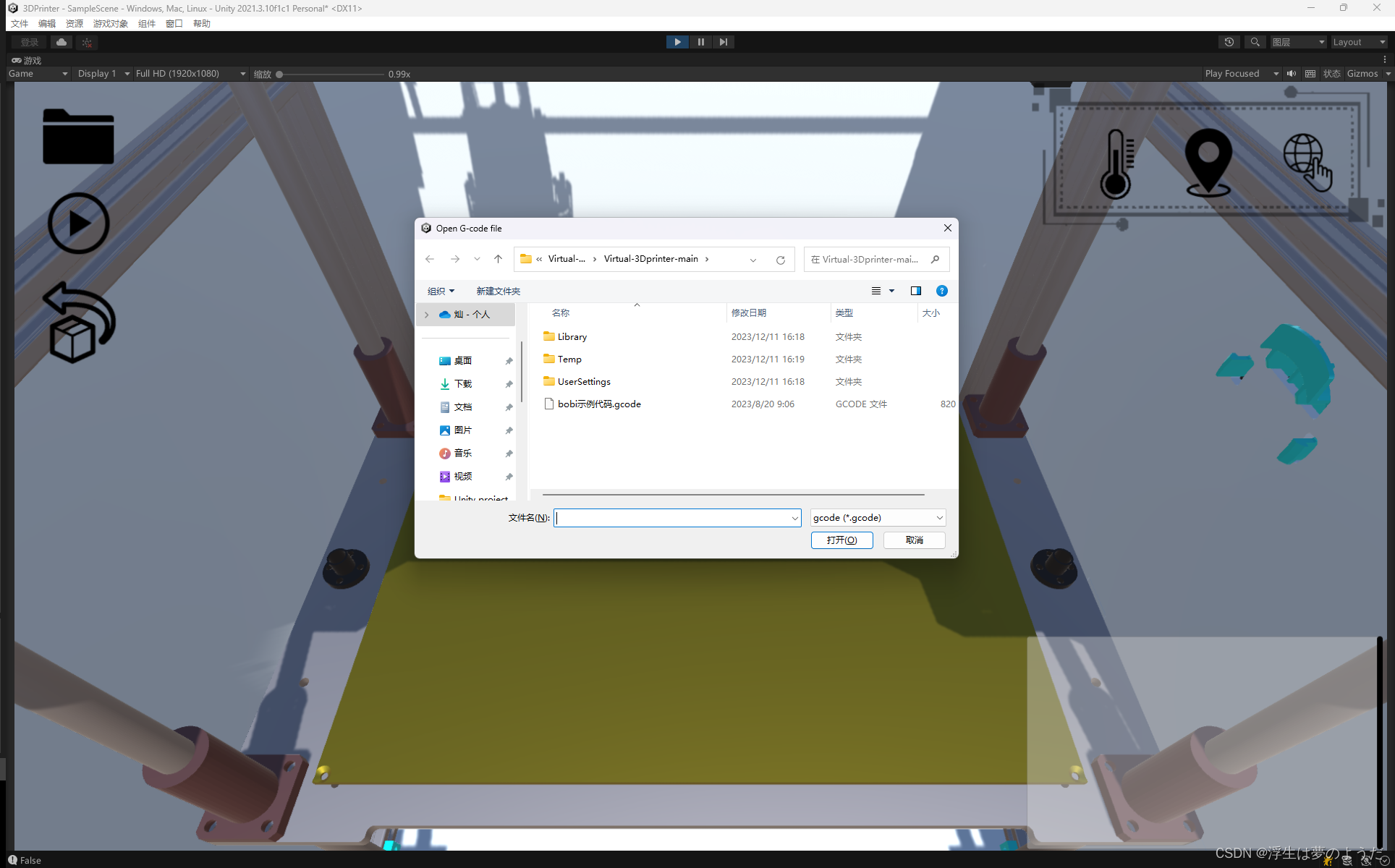The width and height of the screenshot is (1395, 868).
Task: Click the 缩放 zoom slider handle
Action: coord(279,74)
